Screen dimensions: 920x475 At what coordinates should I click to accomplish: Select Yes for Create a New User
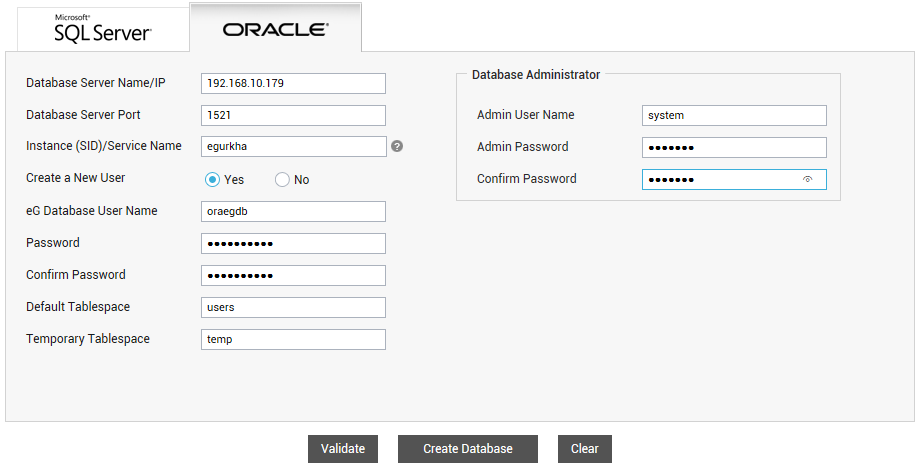212,179
